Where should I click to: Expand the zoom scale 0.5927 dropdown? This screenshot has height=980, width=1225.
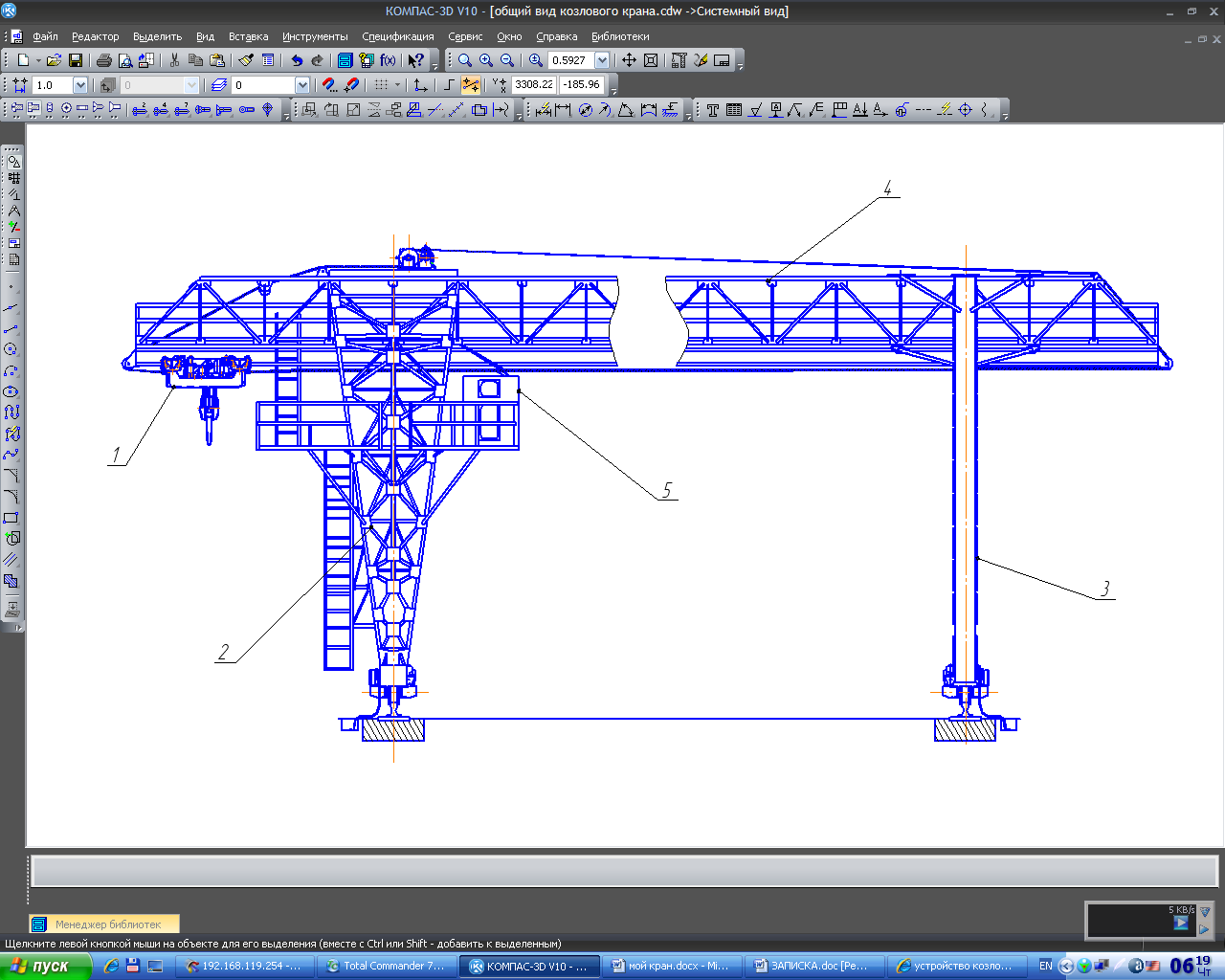point(602,60)
